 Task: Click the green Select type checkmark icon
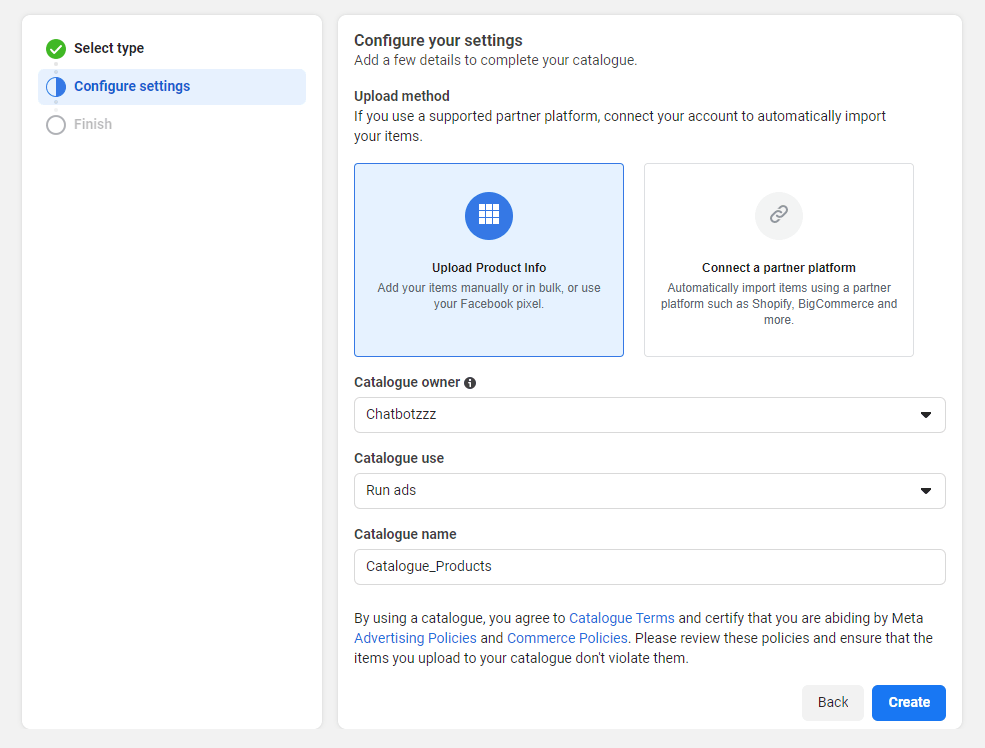pyautogui.click(x=56, y=48)
